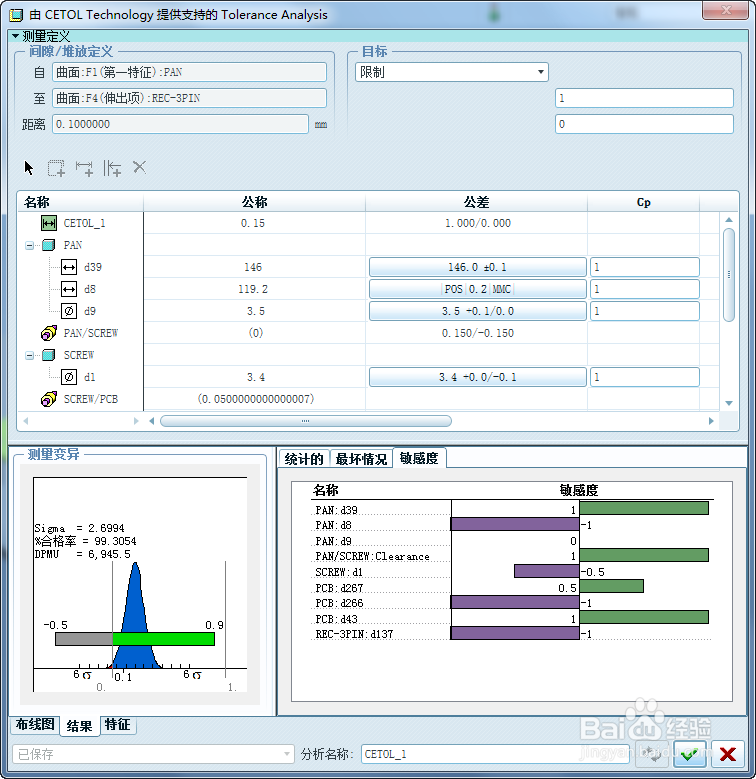Click the lower limit field showing 0
The height and width of the screenshot is (779, 756).
[644, 124]
